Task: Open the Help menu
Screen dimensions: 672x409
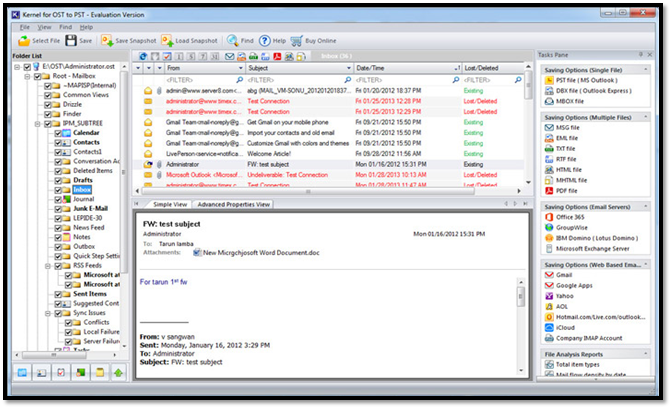Action: [86, 27]
